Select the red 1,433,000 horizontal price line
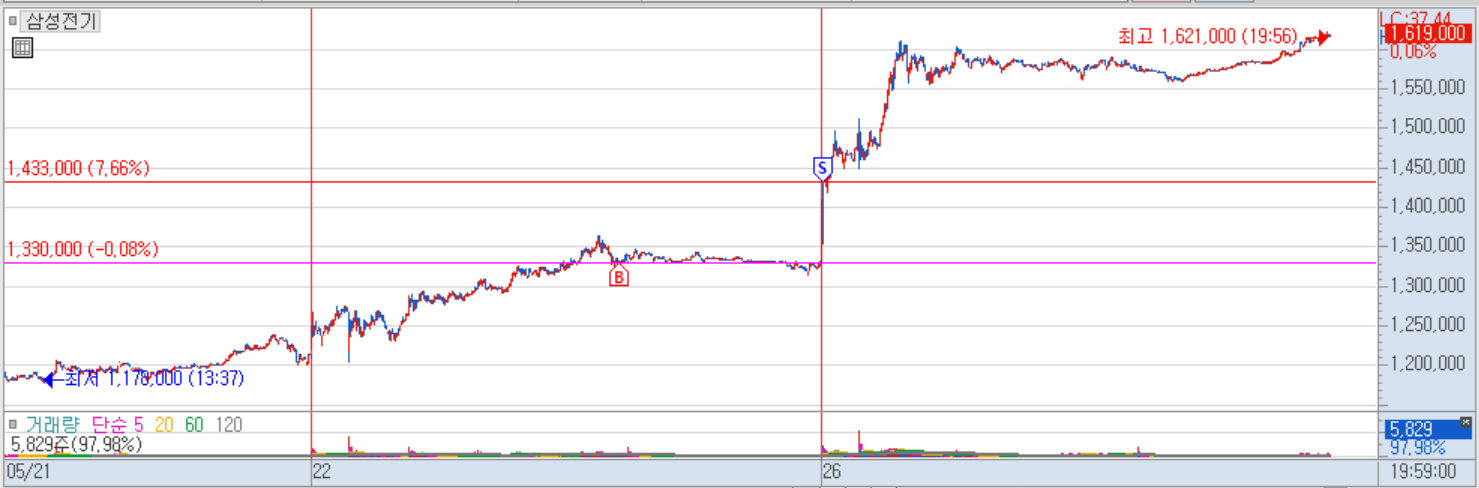1479x488 pixels. tap(690, 182)
